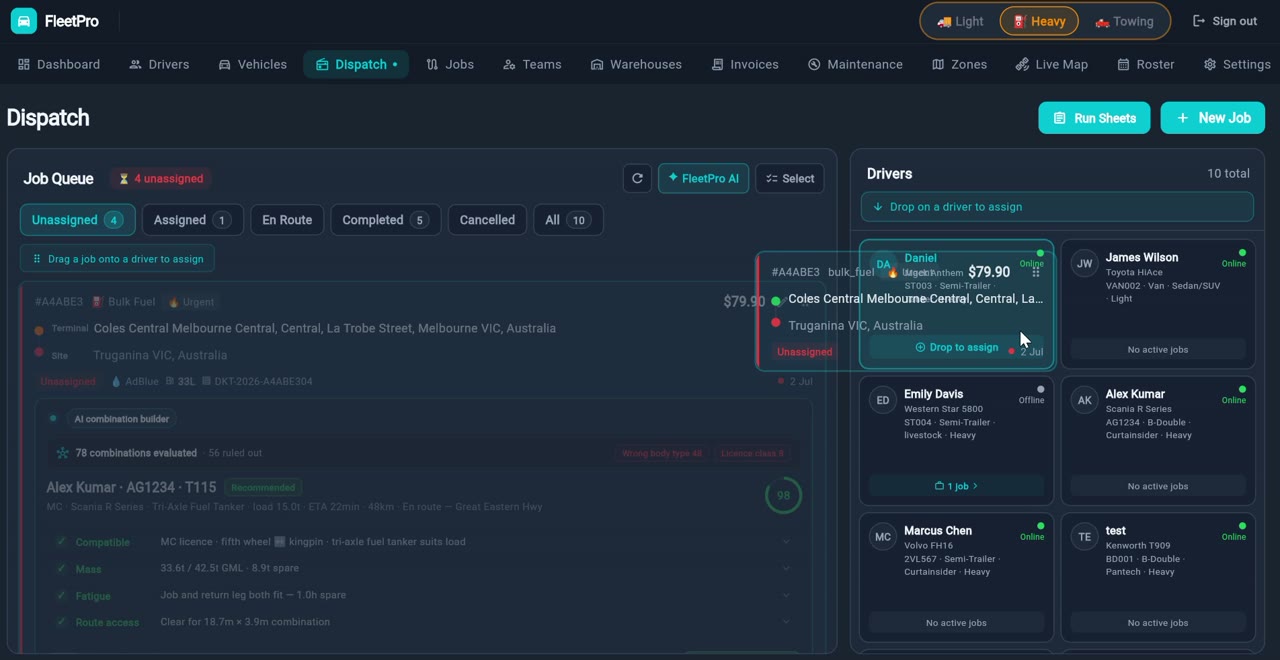
Task: Show Completed jobs tab
Action: pos(384,220)
